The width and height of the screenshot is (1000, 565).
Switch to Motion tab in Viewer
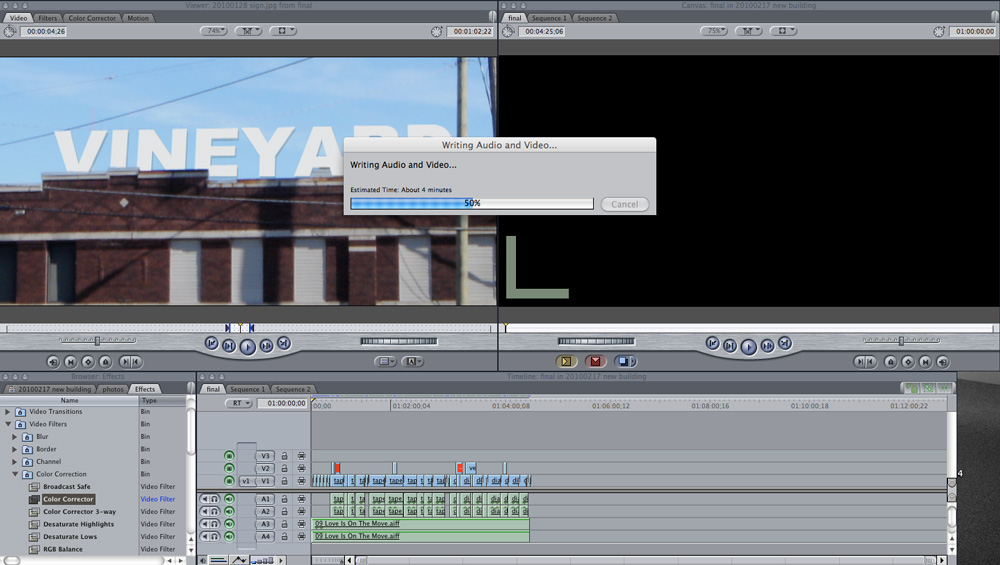(x=138, y=18)
